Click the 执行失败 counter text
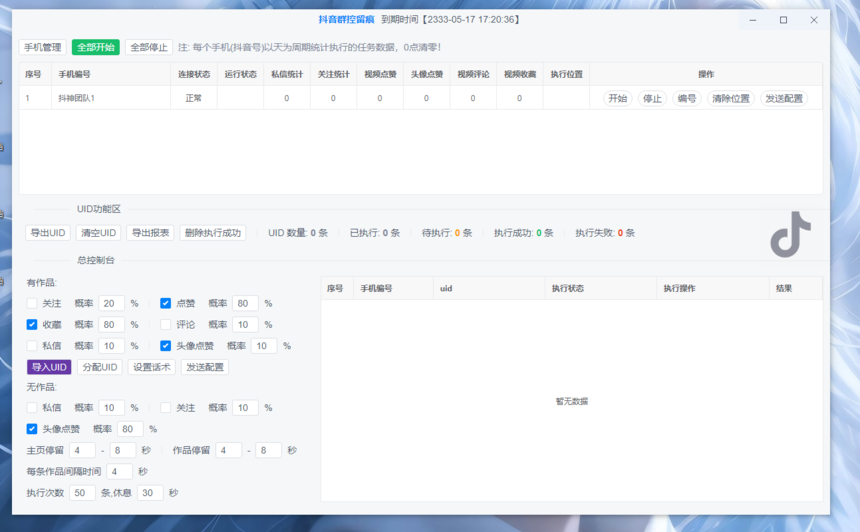Image resolution: width=860 pixels, height=532 pixels. 605,233
